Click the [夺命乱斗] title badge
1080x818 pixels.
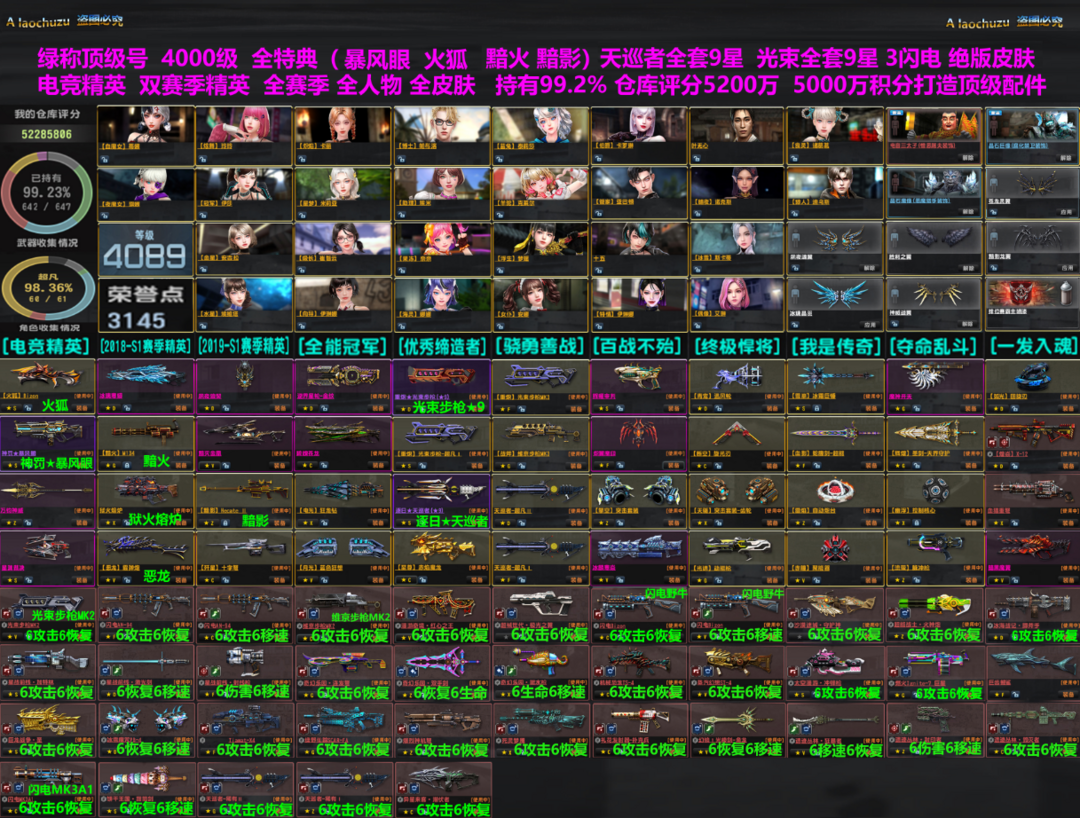tap(934, 346)
